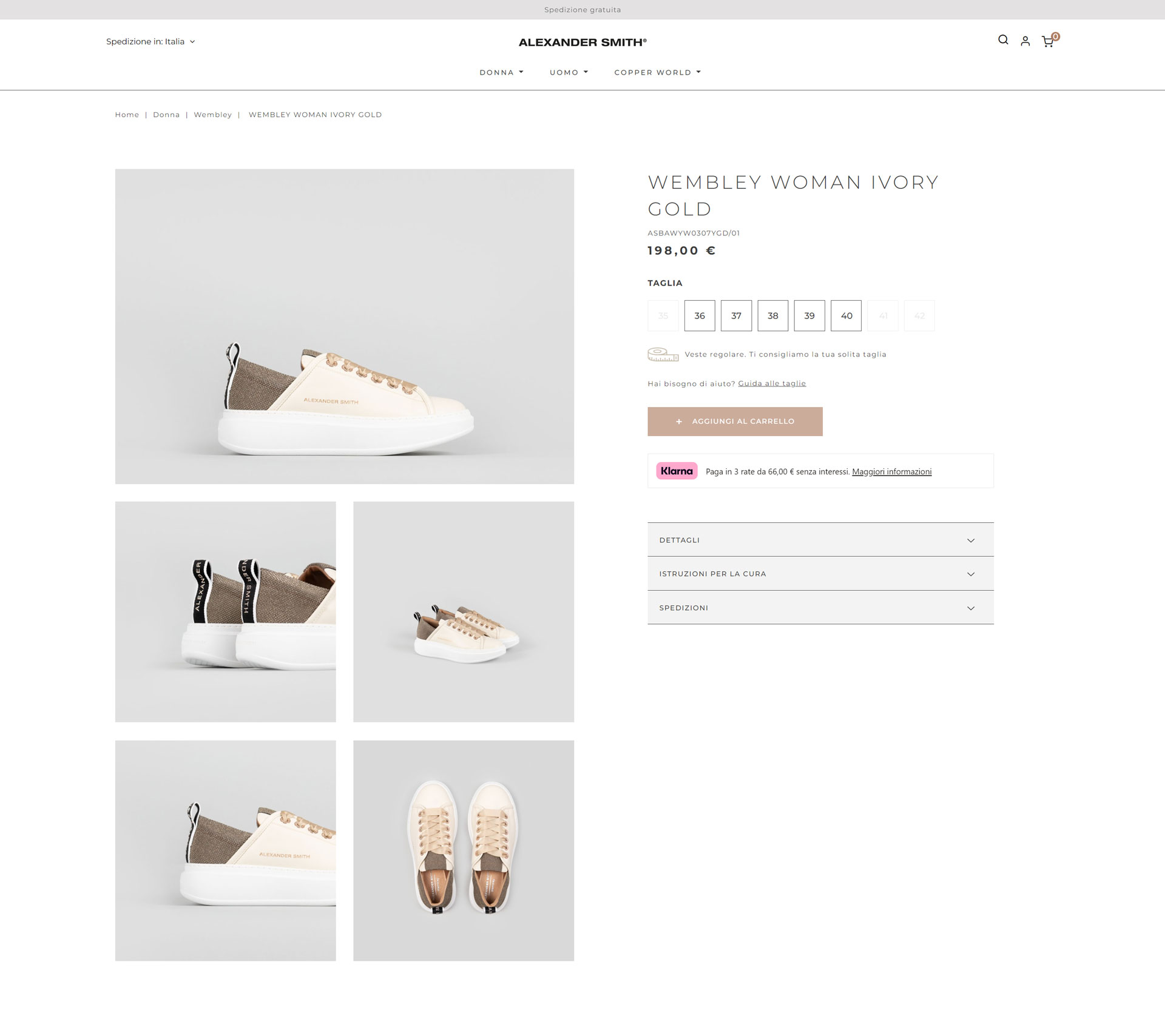Select unavailable size 35

(x=663, y=316)
